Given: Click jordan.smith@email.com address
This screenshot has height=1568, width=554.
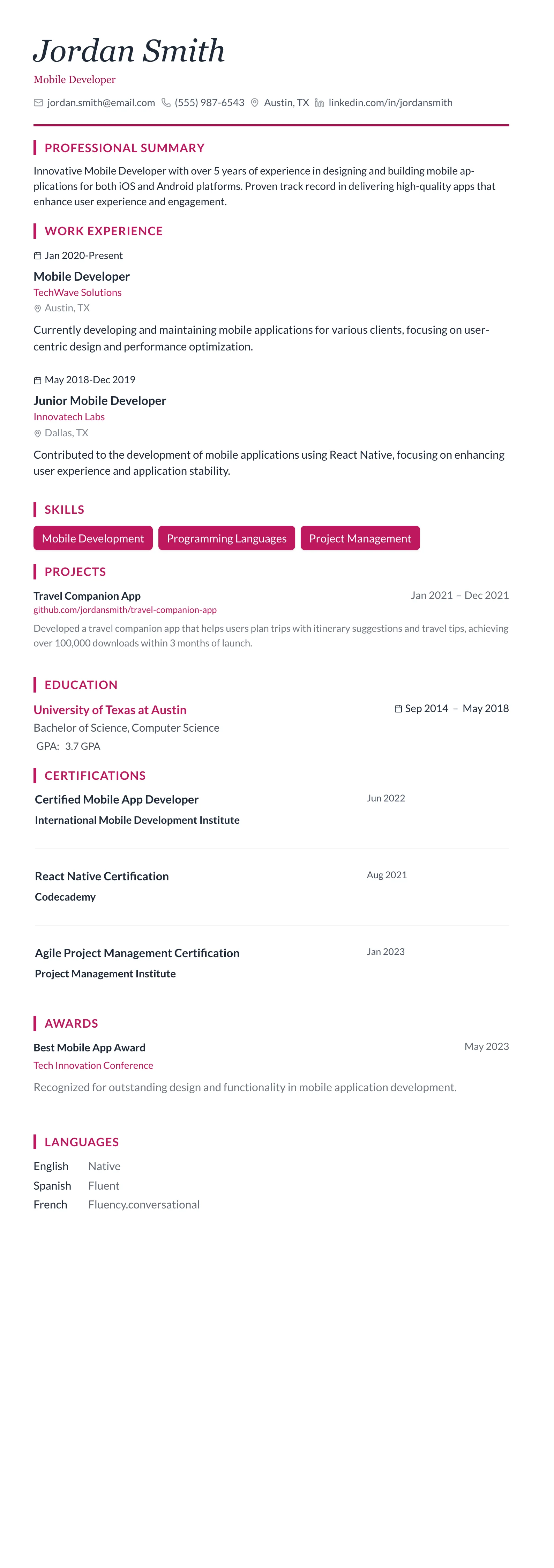Looking at the screenshot, I should 101,103.
